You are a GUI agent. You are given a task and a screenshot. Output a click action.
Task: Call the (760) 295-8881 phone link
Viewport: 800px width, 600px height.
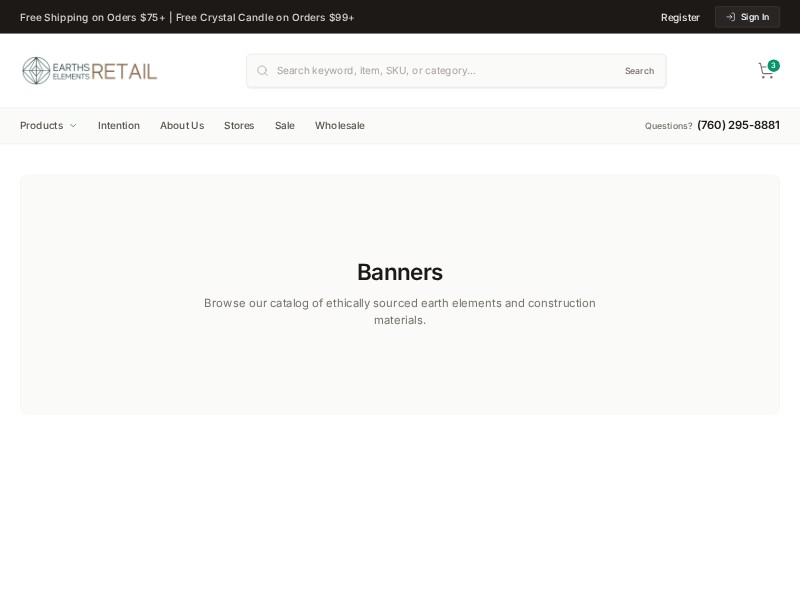[738, 126]
